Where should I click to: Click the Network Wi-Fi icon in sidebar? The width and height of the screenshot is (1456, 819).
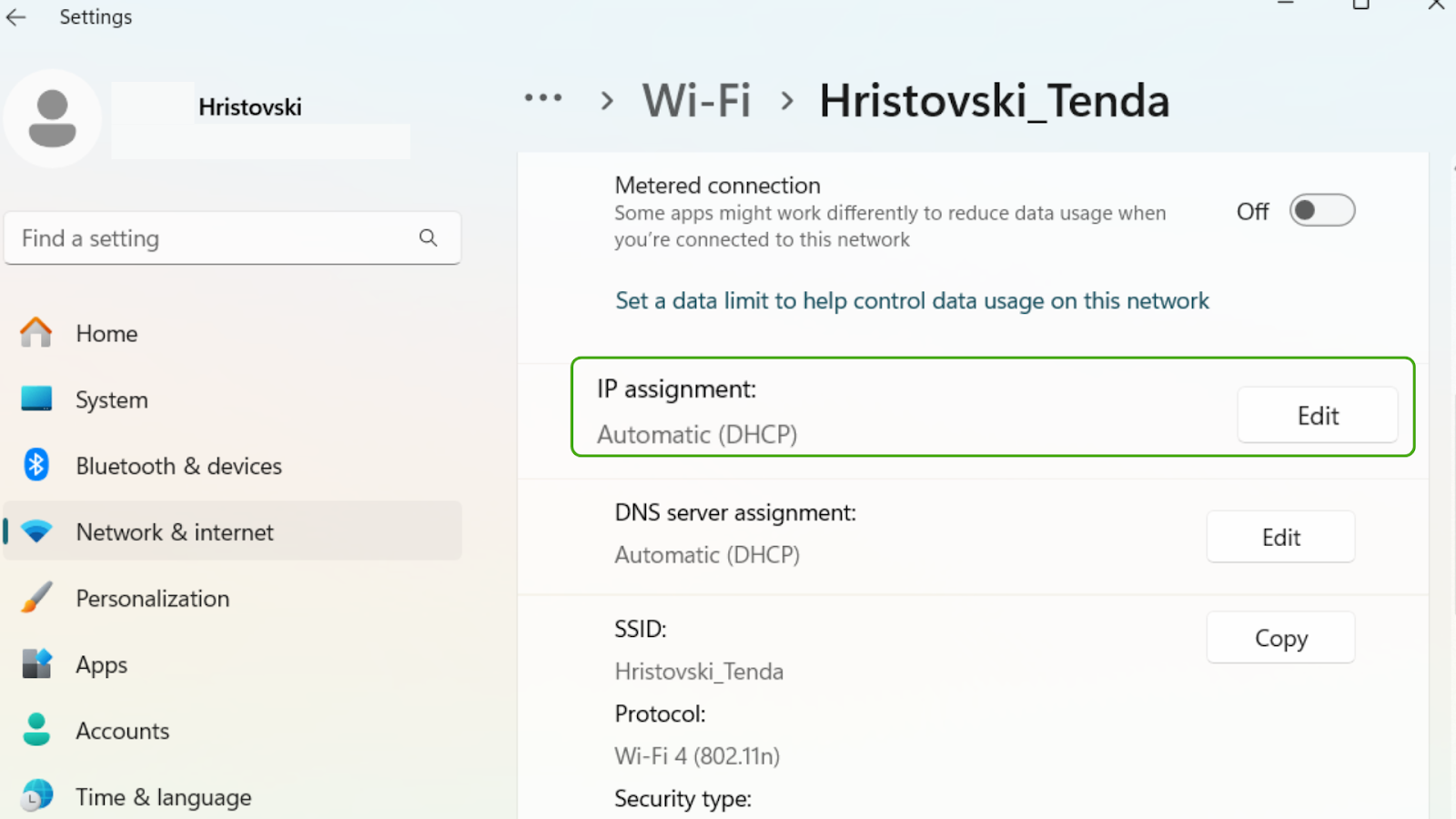coord(36,531)
